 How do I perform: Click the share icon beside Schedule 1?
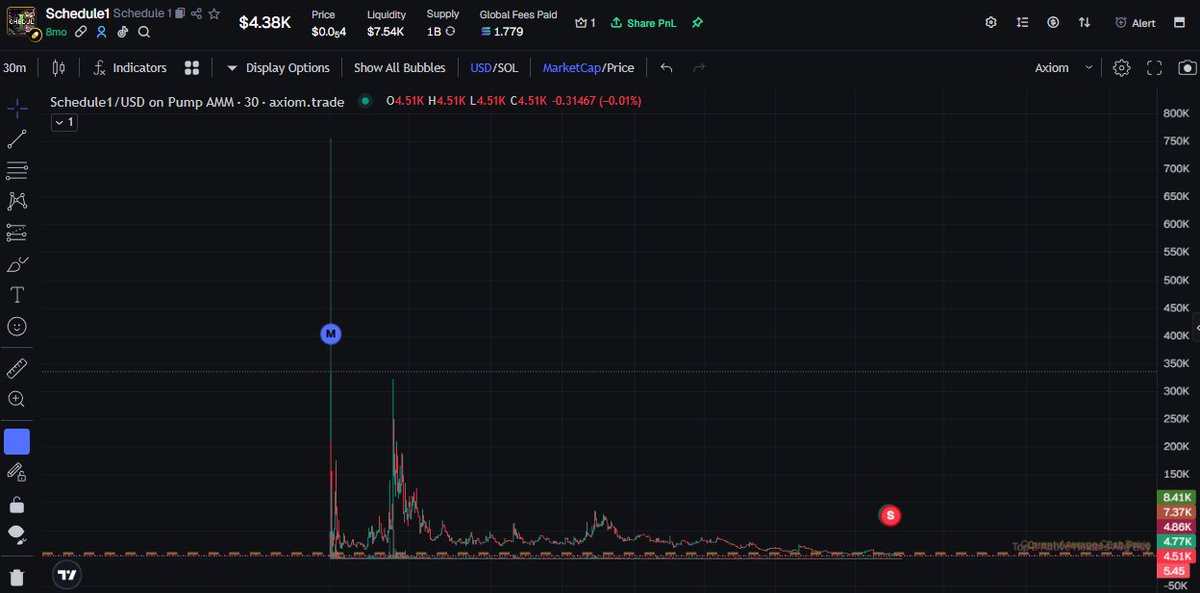tap(196, 14)
